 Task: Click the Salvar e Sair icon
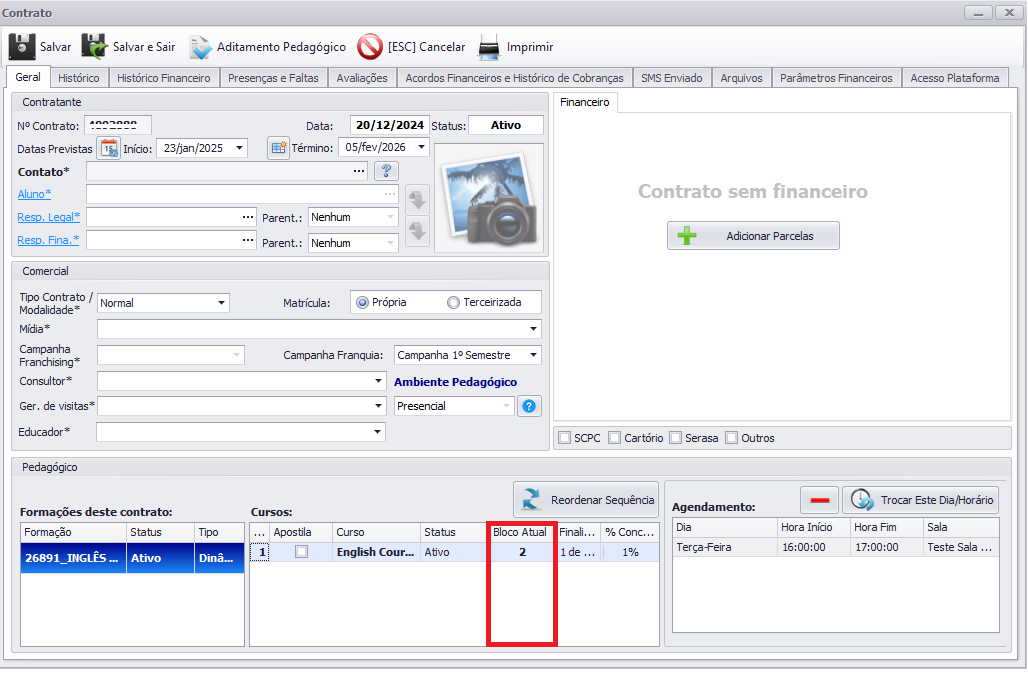[95, 47]
